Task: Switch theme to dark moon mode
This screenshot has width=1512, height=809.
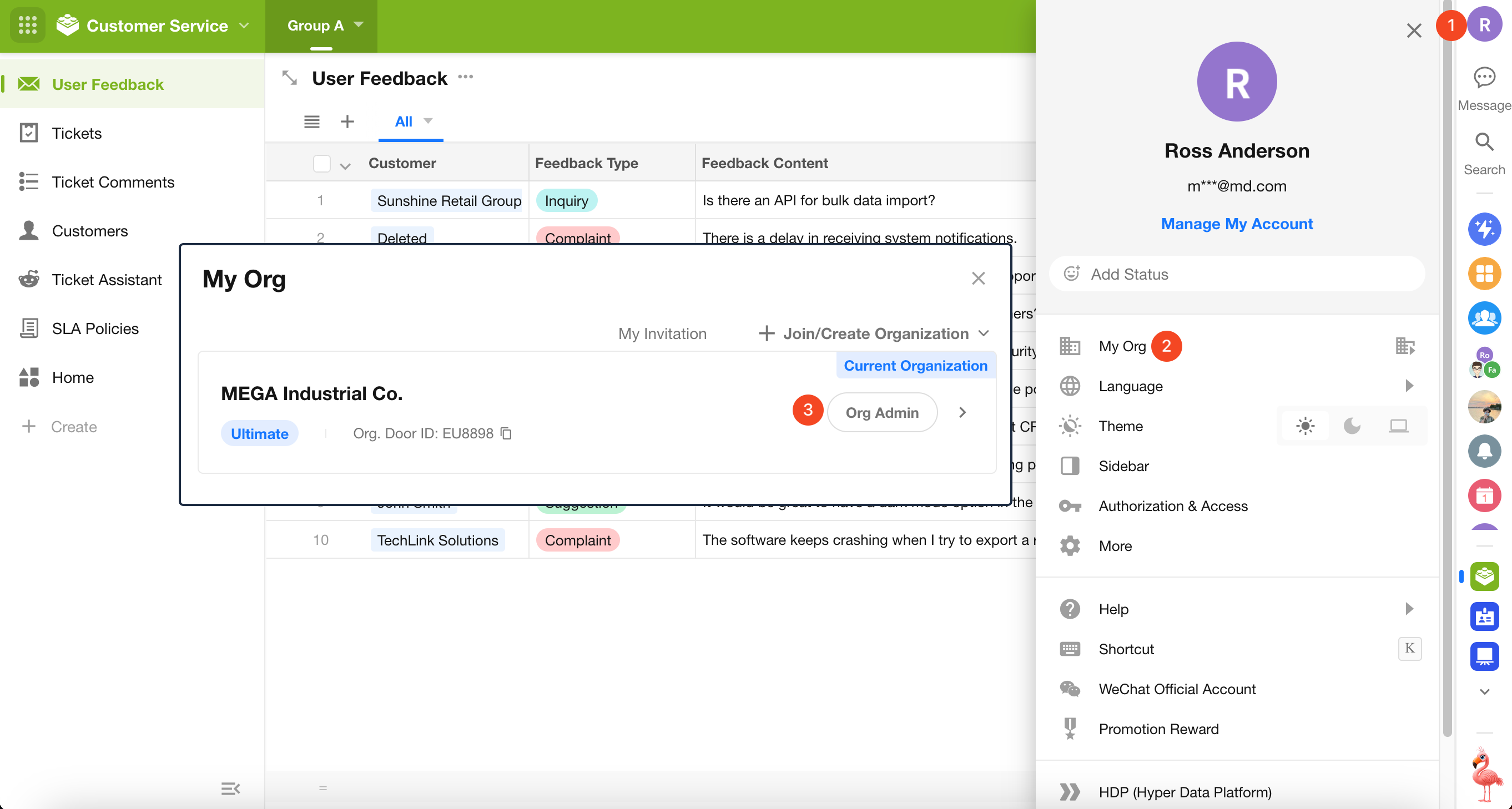Action: [x=1352, y=426]
